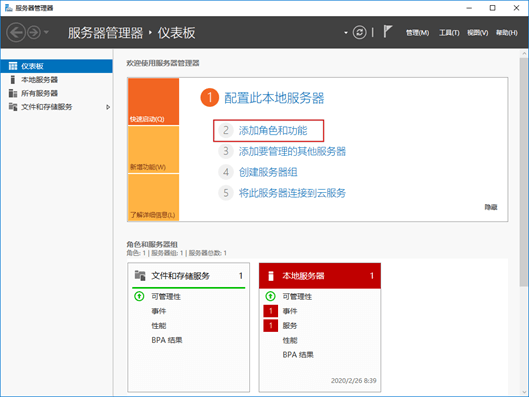The height and width of the screenshot is (397, 529).
Task: Click 事件 in 文件和存储服务 tile
Action: click(x=159, y=311)
